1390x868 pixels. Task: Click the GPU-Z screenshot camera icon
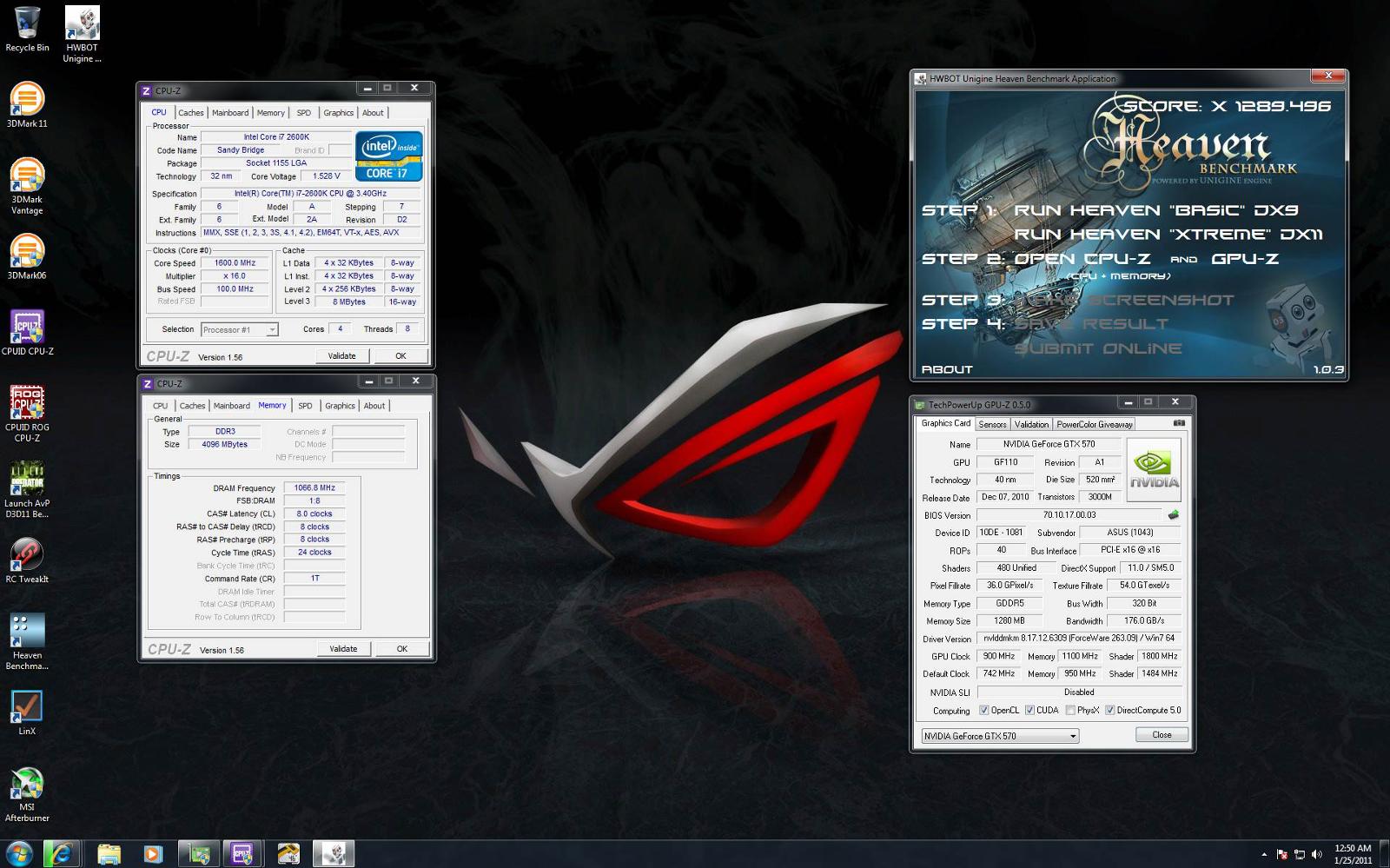[1178, 423]
